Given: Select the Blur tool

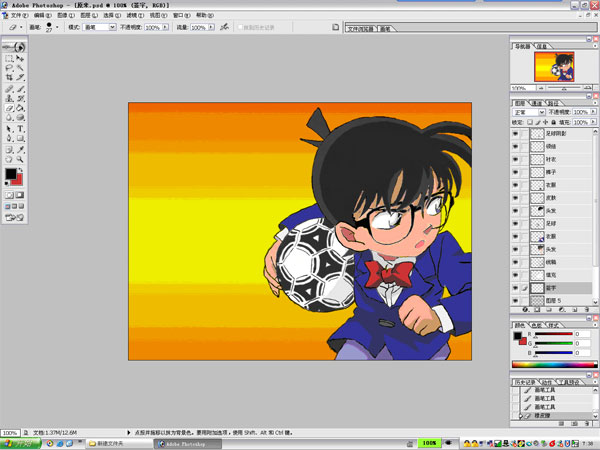Looking at the screenshot, I should pyautogui.click(x=9, y=117).
